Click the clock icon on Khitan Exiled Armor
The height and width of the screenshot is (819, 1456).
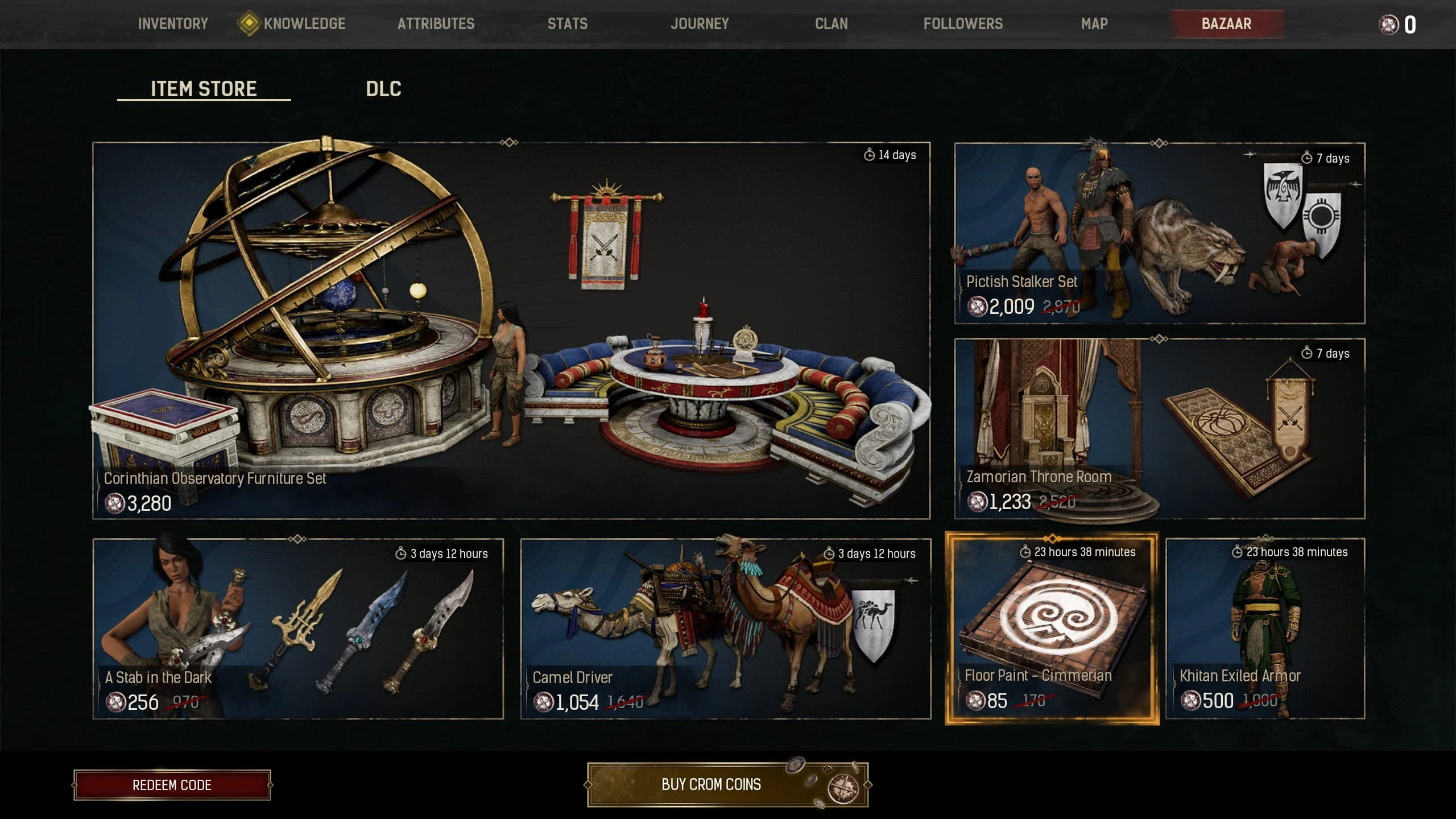pos(1237,552)
